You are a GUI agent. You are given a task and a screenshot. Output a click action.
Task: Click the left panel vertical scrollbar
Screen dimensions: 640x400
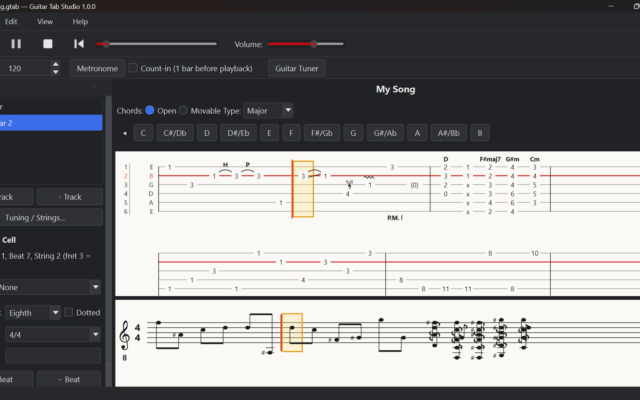[109, 229]
